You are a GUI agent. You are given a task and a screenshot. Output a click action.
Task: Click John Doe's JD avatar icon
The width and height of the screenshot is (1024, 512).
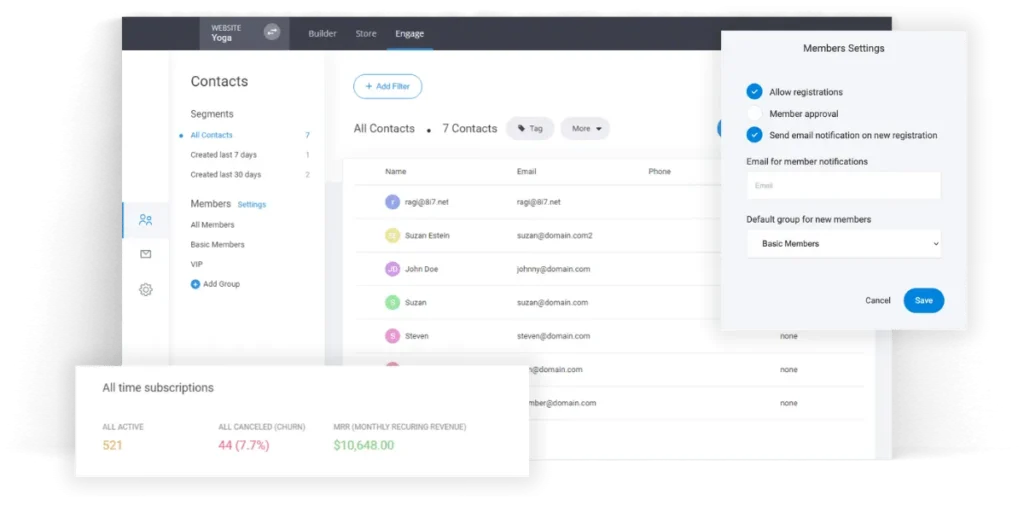392,269
